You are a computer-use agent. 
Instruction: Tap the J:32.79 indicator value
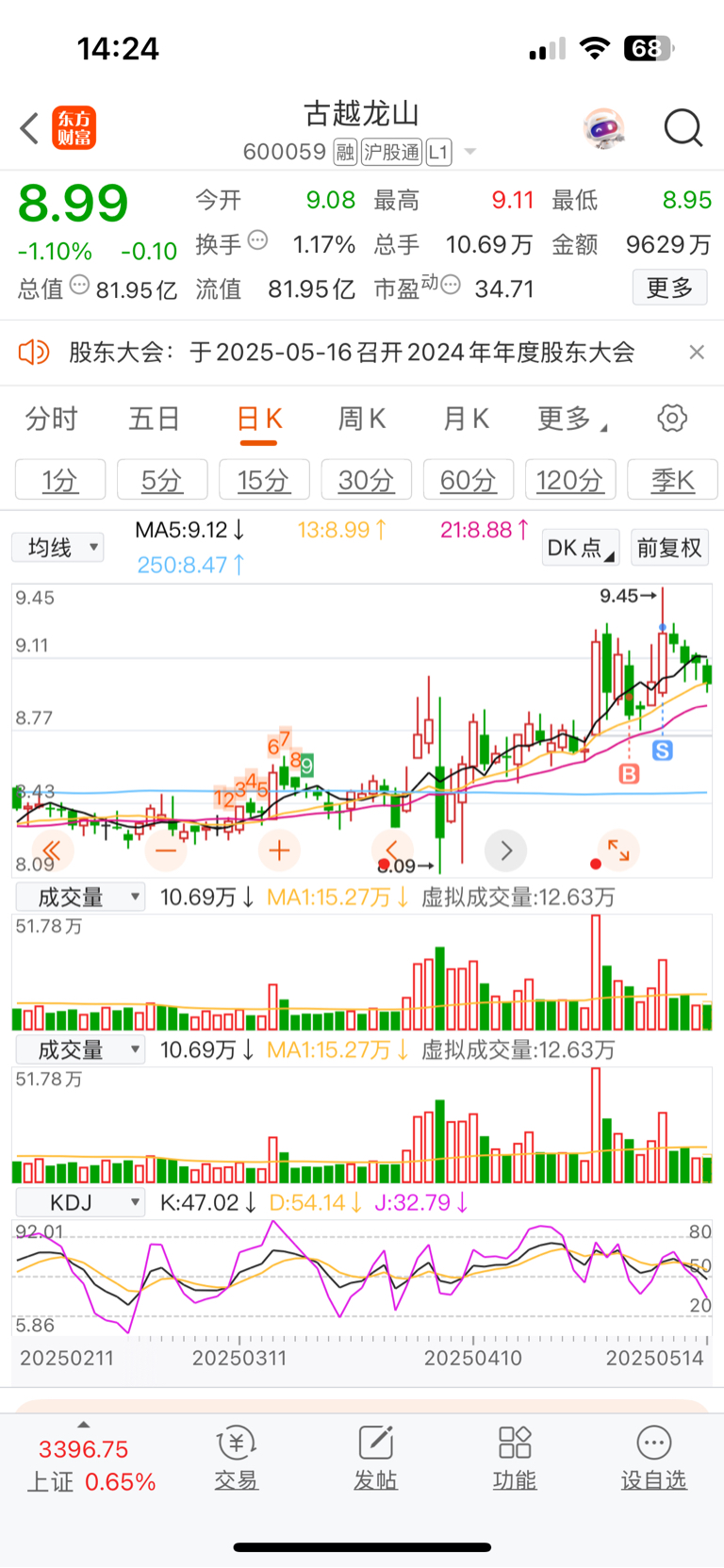421,1202
